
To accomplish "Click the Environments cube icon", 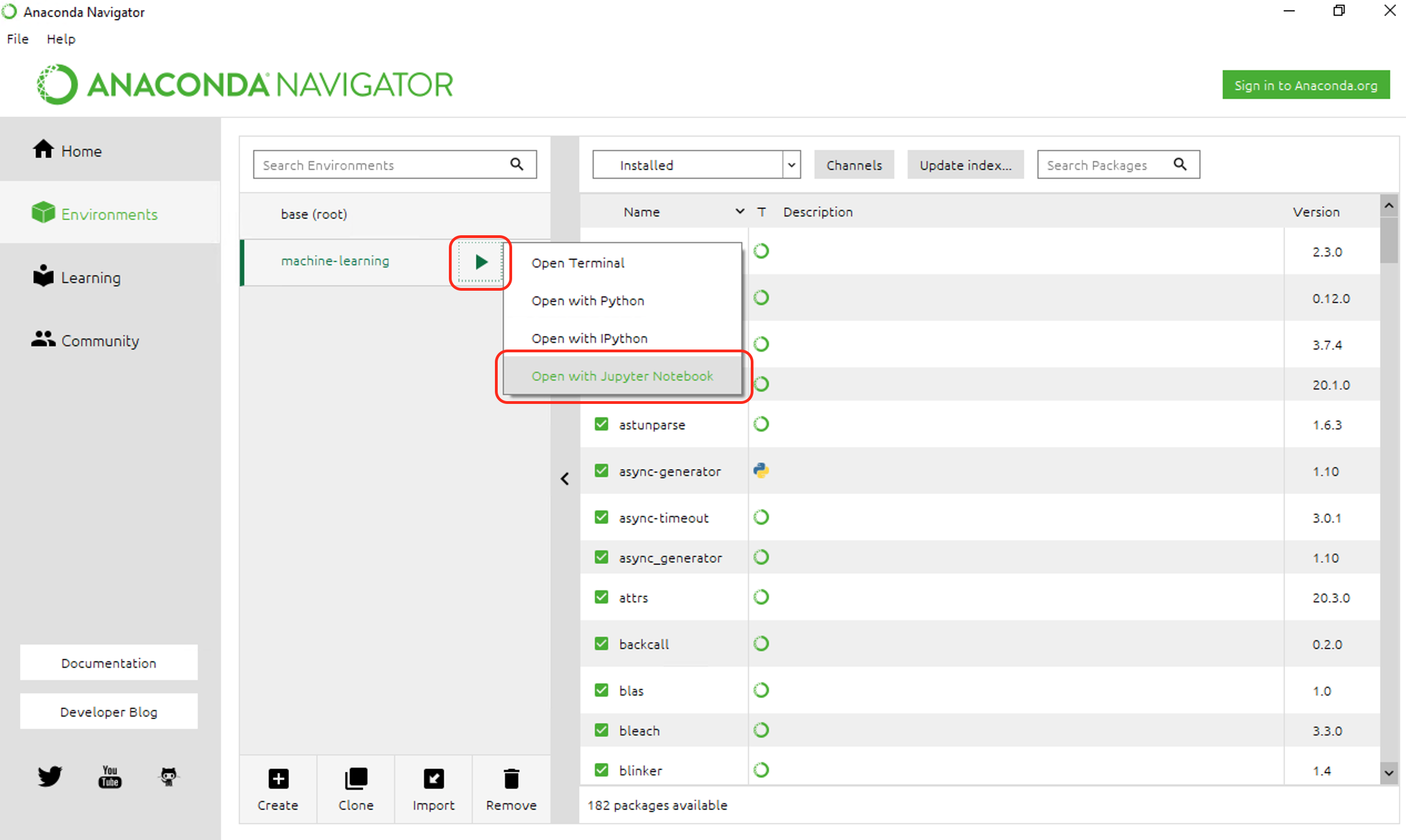I will pos(43,212).
